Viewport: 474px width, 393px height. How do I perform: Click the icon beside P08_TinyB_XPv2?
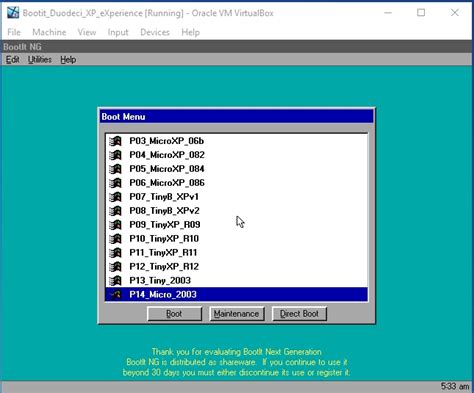(115, 211)
